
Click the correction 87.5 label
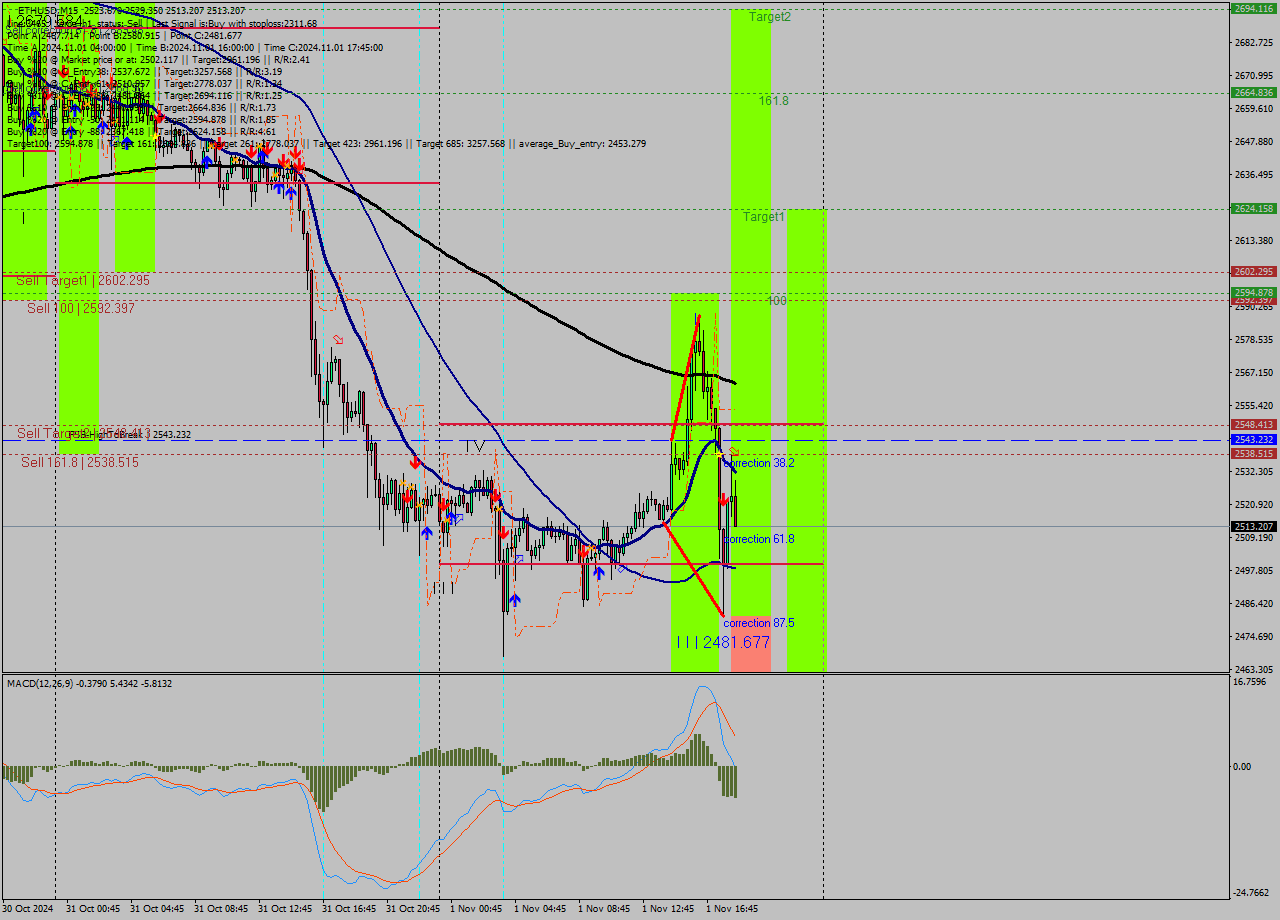(759, 623)
